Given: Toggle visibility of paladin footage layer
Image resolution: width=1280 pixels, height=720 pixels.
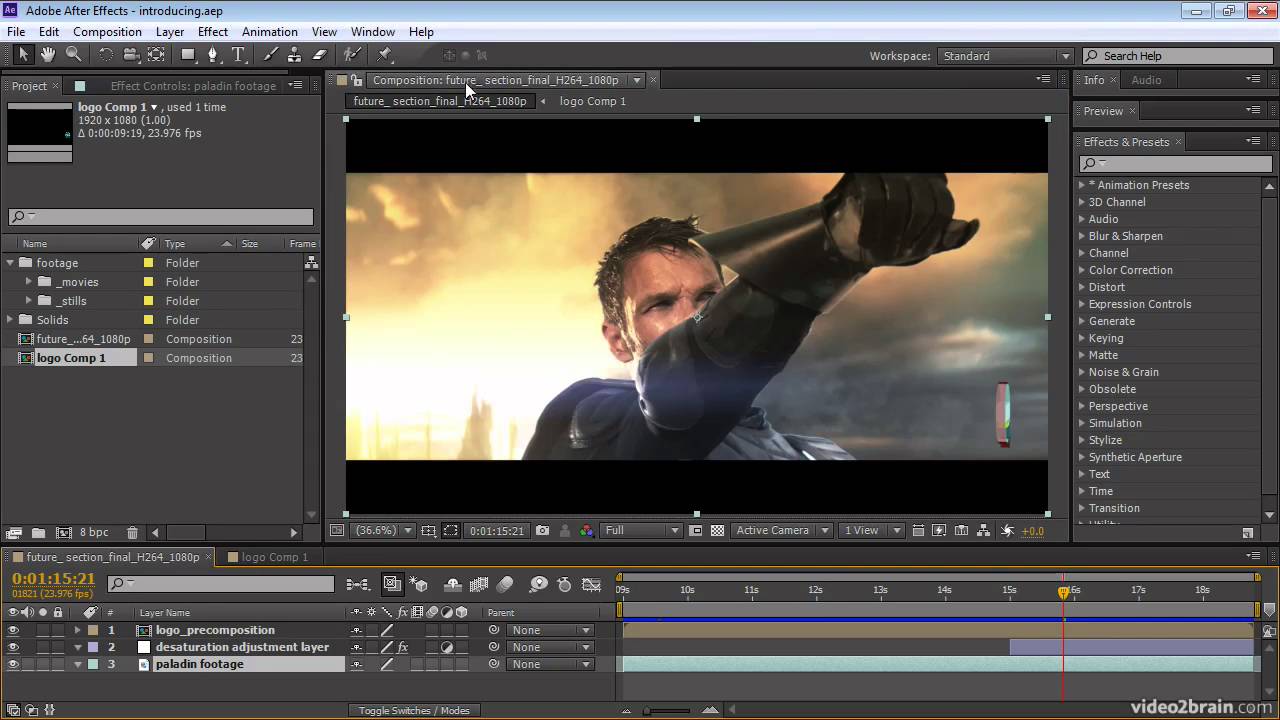Looking at the screenshot, I should (x=13, y=664).
